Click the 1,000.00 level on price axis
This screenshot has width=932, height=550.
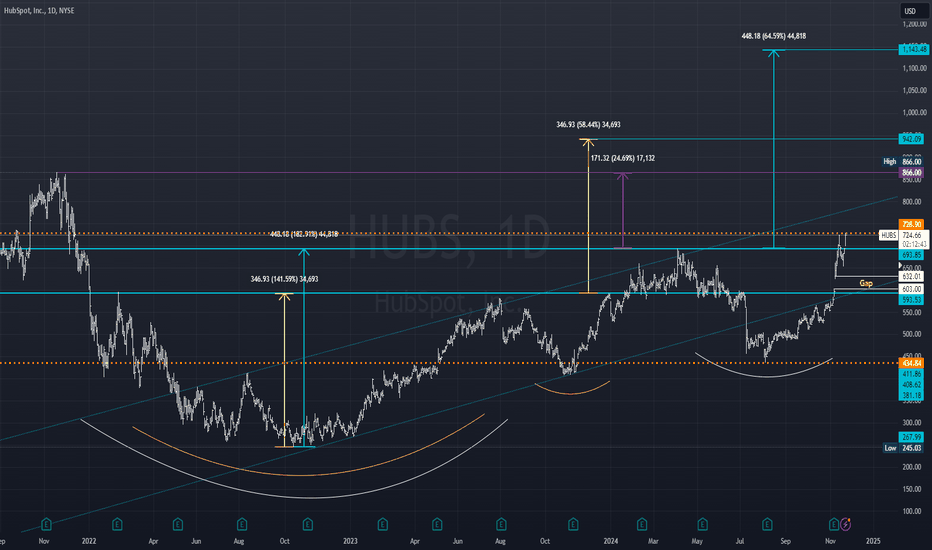click(914, 112)
